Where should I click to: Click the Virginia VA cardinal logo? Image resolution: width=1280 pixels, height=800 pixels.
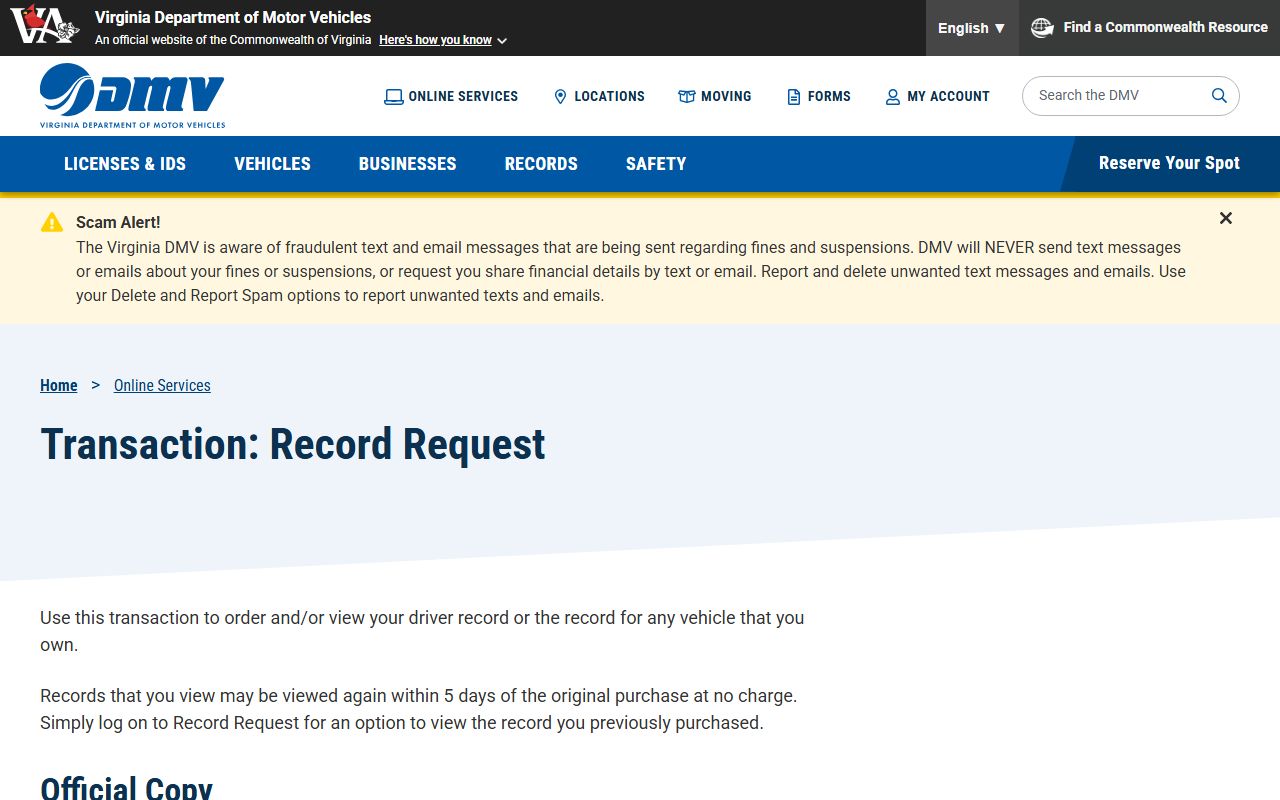(45, 25)
